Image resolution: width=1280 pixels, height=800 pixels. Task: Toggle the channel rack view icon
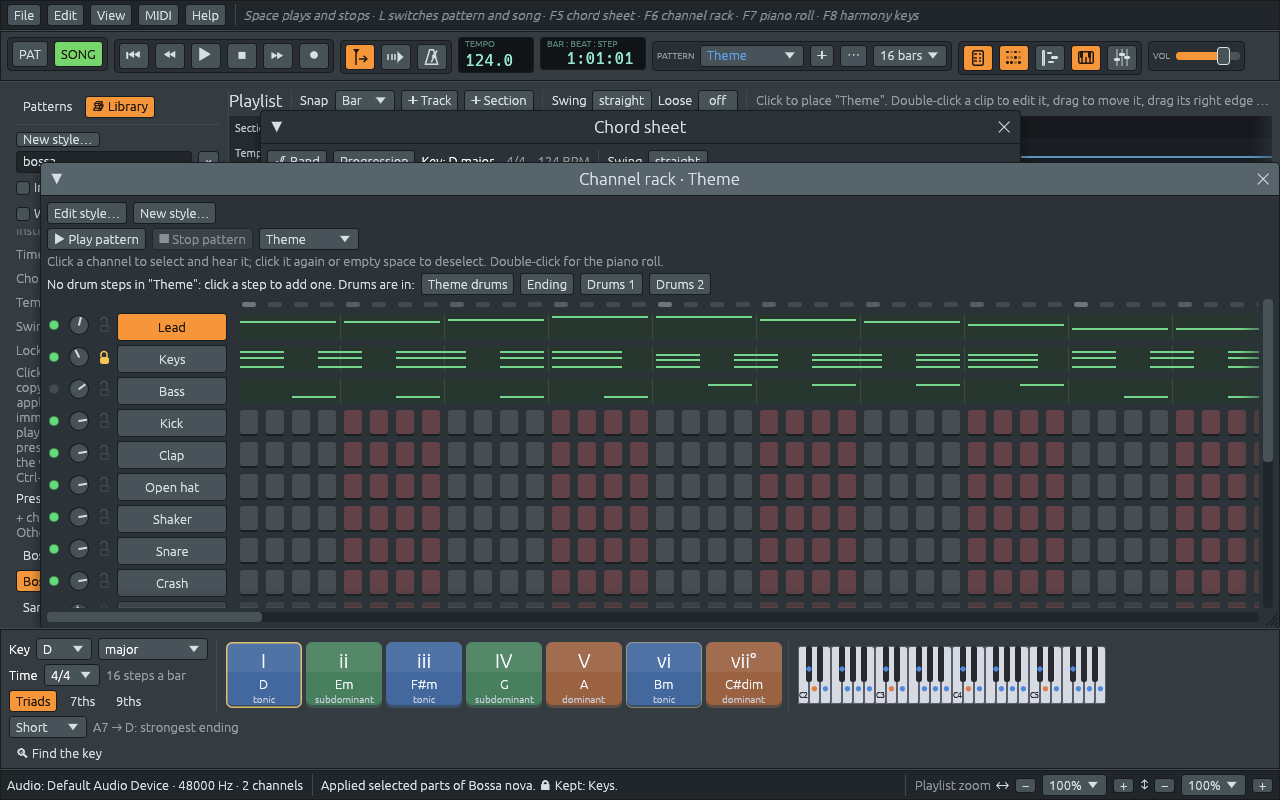pyautogui.click(x=1013, y=57)
